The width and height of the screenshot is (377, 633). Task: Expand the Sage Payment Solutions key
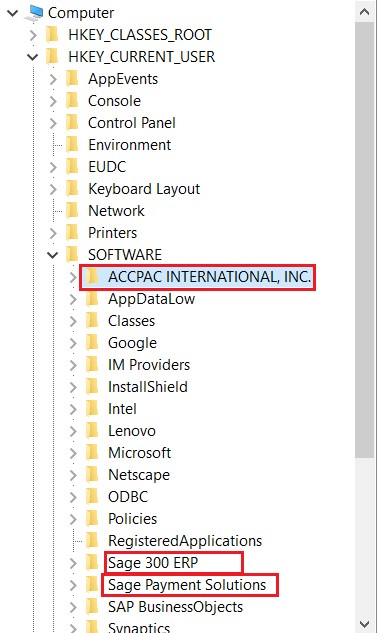(x=73, y=585)
